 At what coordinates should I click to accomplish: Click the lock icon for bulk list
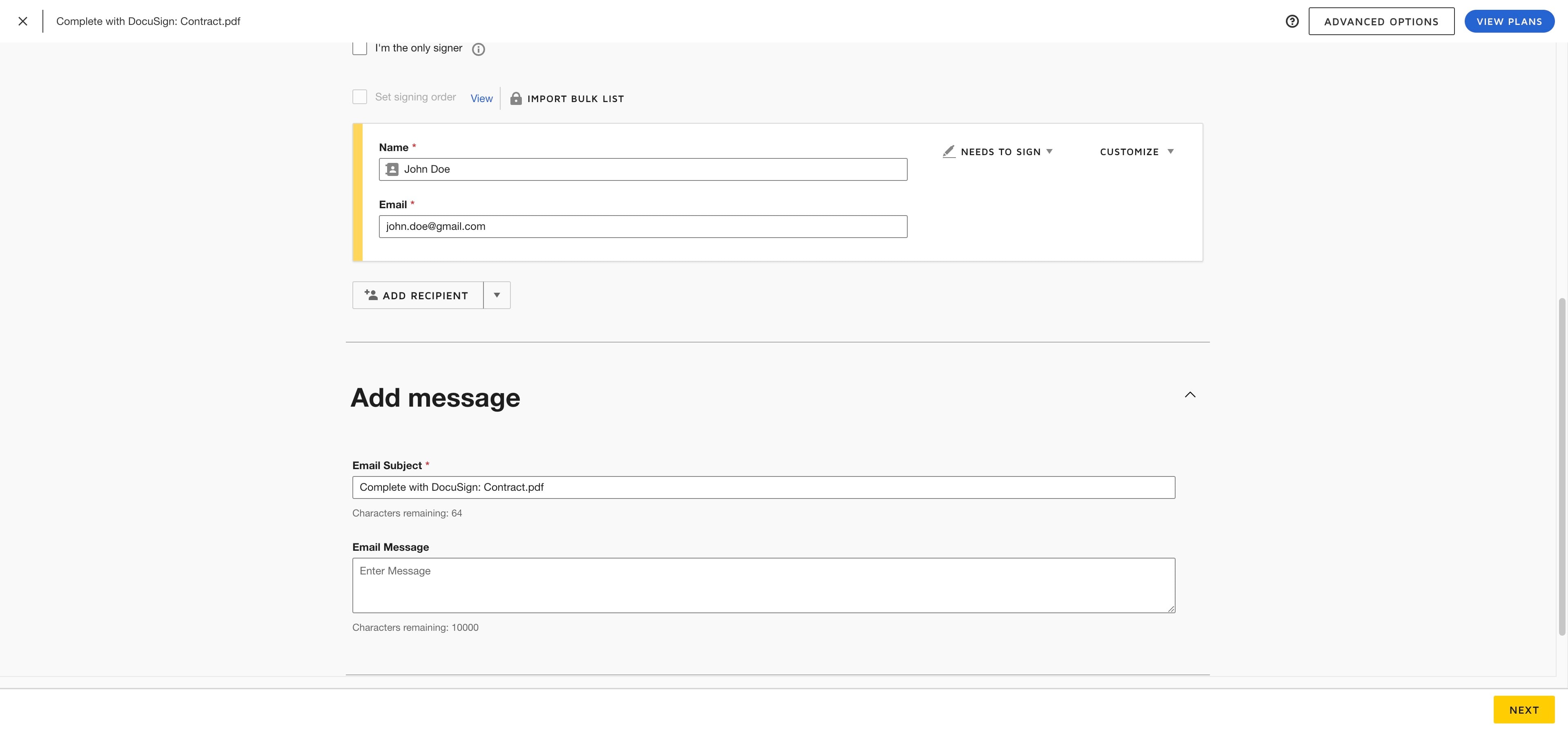(x=516, y=99)
